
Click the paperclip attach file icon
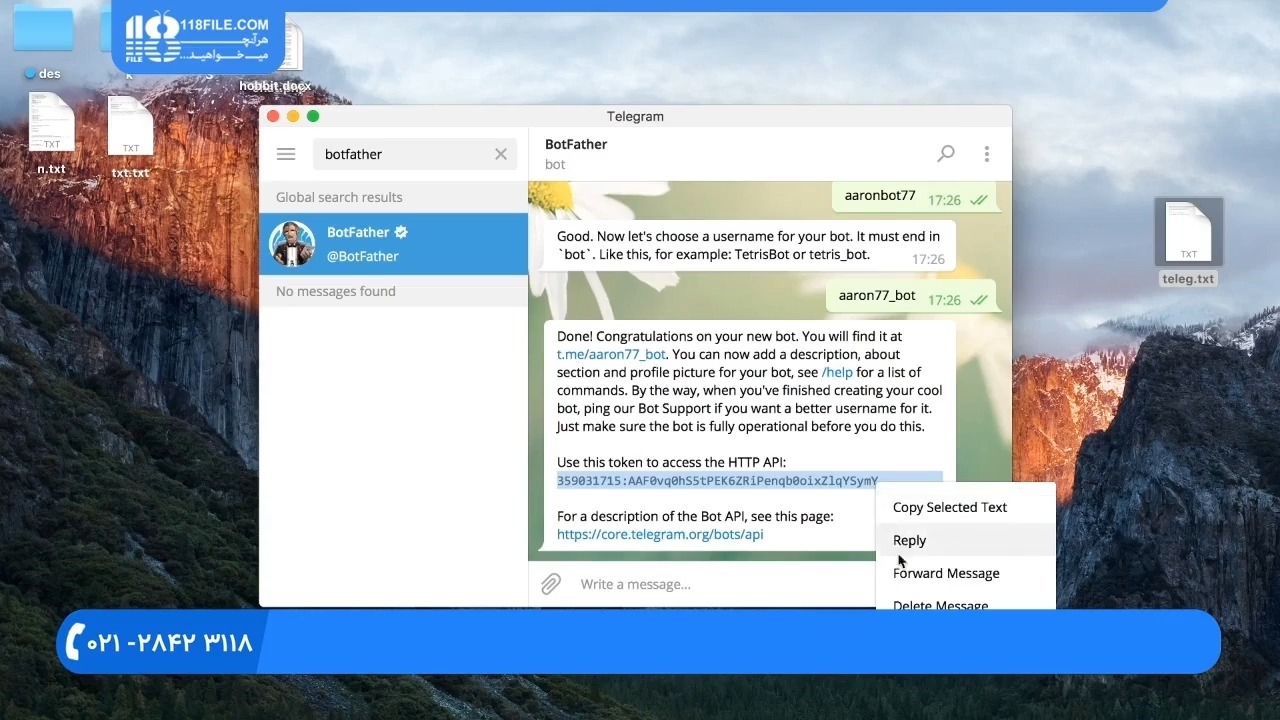551,584
